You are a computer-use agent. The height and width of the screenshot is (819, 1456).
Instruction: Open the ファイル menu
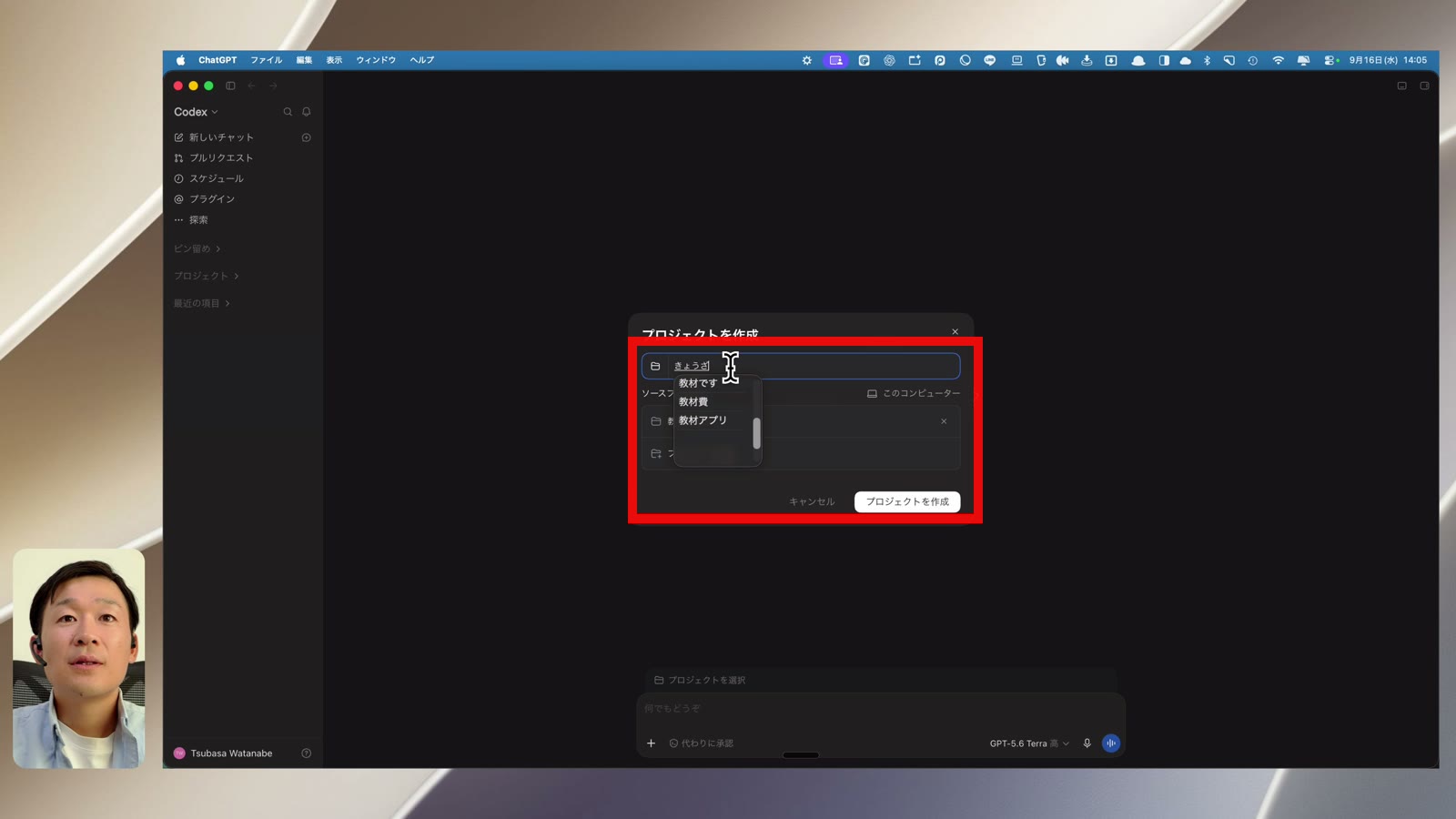tap(267, 60)
